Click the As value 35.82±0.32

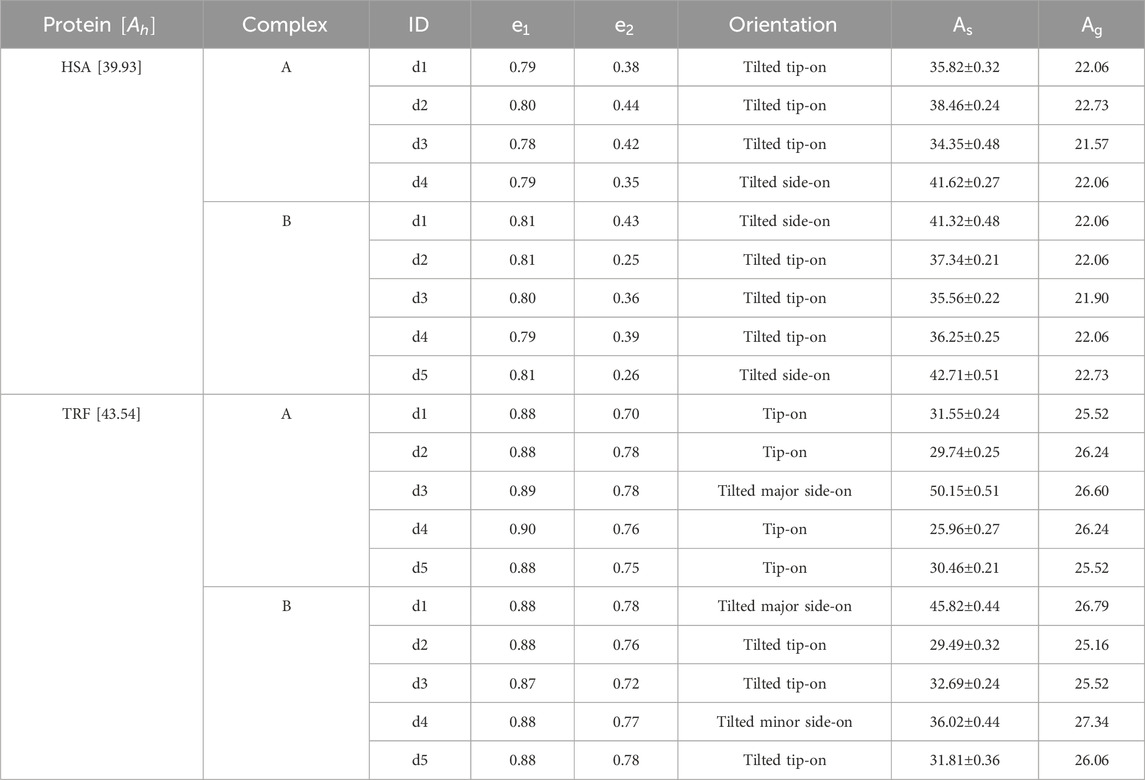click(965, 67)
